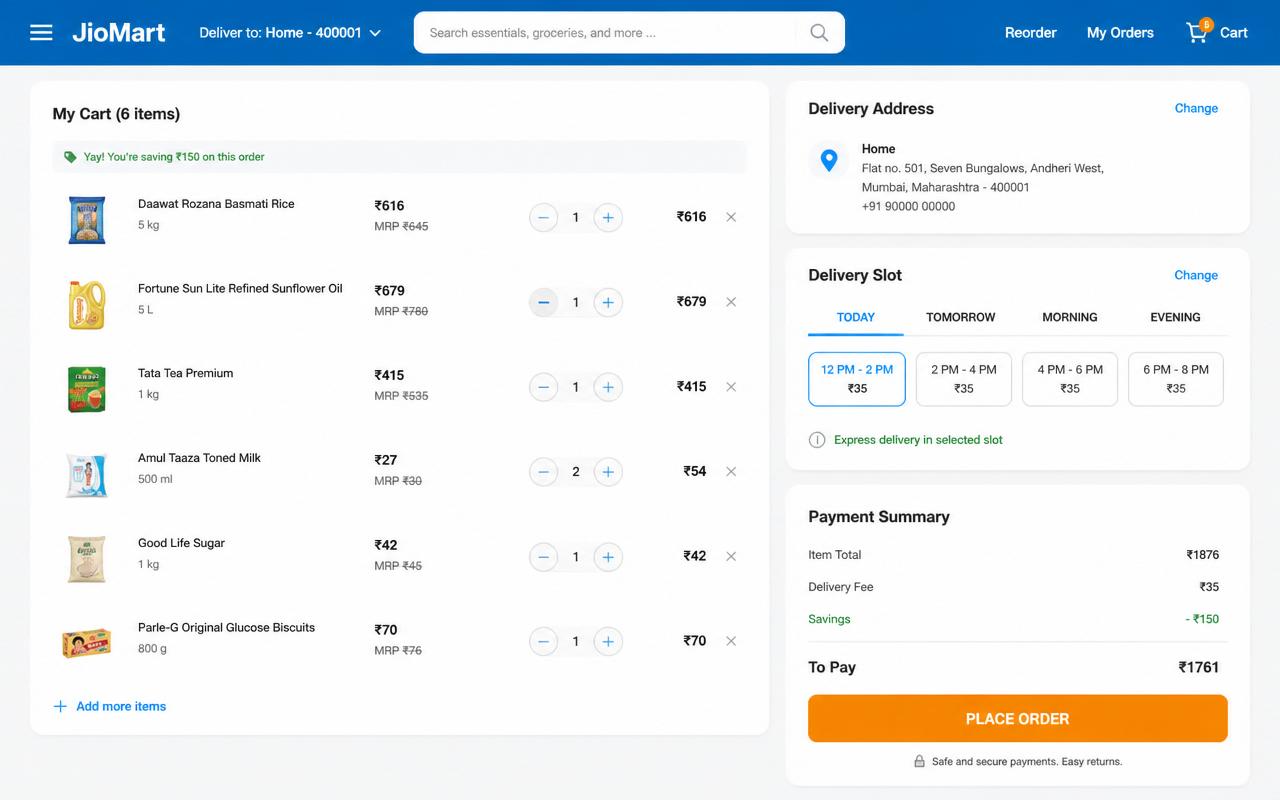The height and width of the screenshot is (800, 1280).
Task: Remove Daawat Rozana Basmati Rice from cart
Action: 731,217
